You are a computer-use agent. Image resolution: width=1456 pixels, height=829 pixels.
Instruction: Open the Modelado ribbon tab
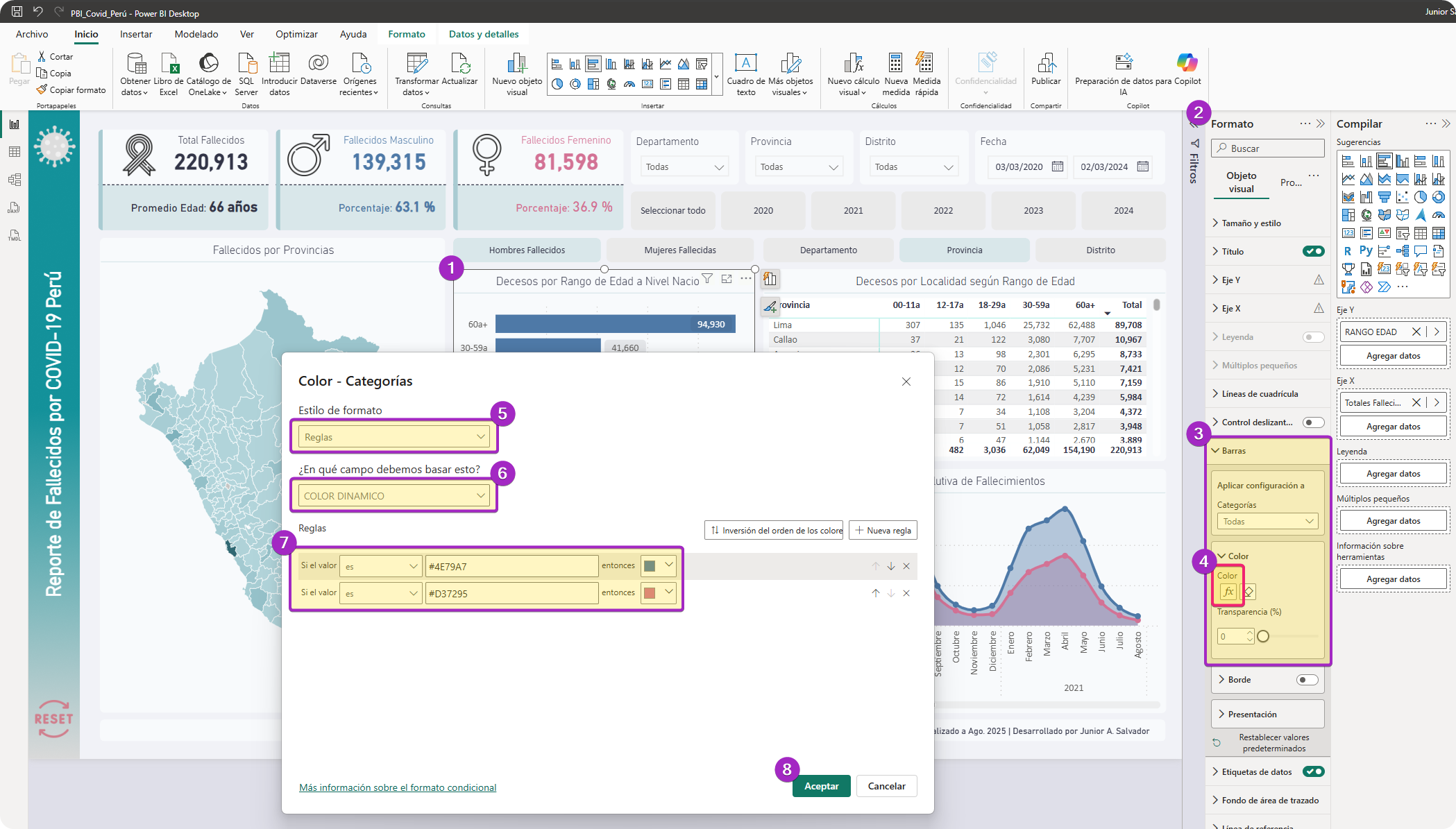tap(196, 34)
